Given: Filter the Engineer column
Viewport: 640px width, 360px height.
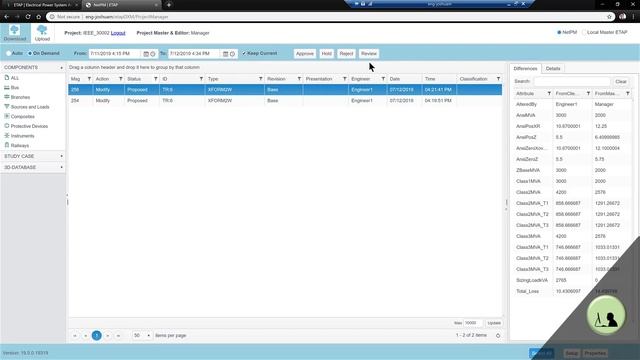Looking at the screenshot, I should tap(383, 79).
